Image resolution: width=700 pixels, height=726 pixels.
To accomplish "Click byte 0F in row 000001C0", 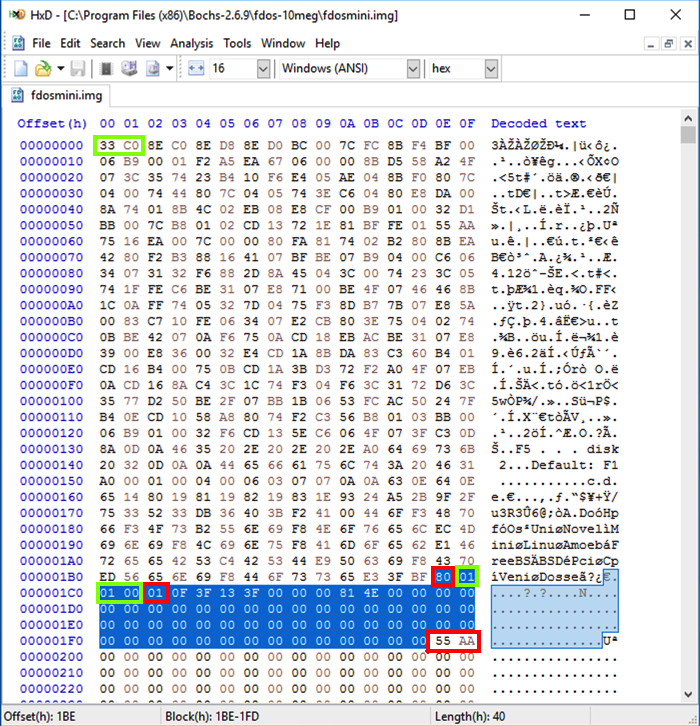I will coord(179,593).
